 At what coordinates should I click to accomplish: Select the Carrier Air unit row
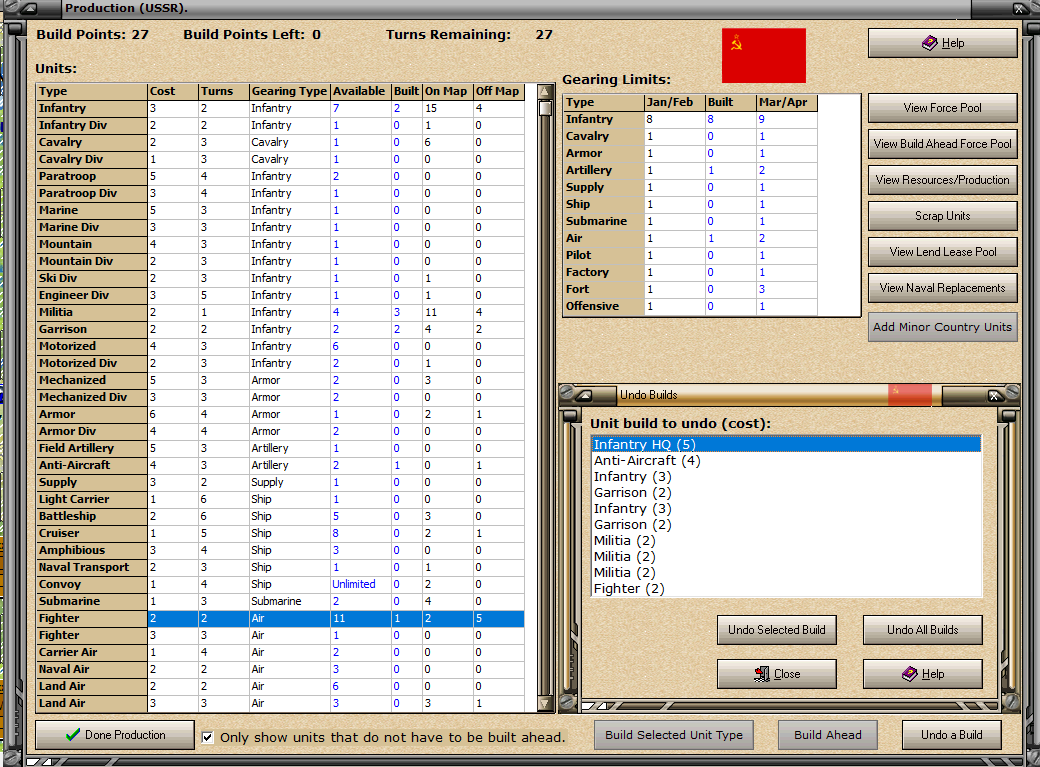click(280, 652)
